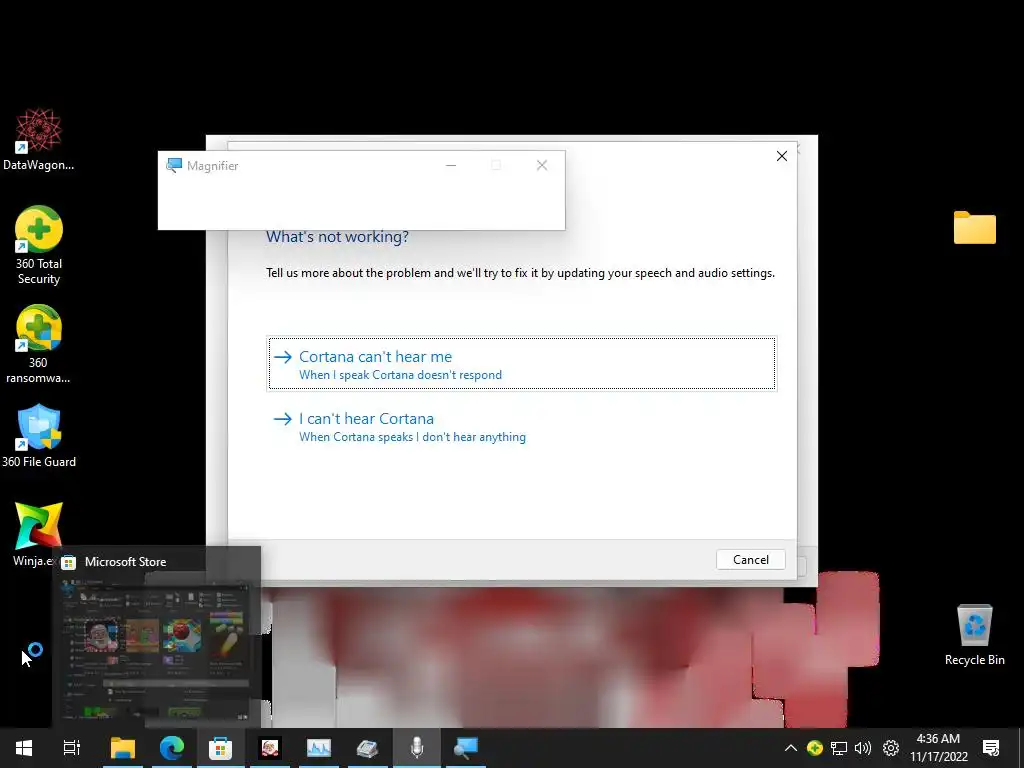The image size is (1024, 768).
Task: Click the settings gear tray icon
Action: point(891,748)
